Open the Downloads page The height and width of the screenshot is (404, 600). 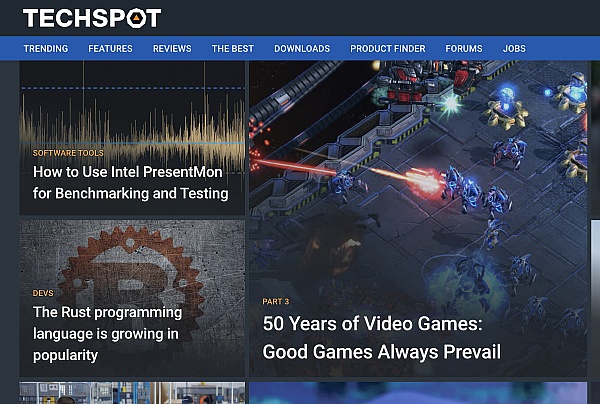[302, 49]
